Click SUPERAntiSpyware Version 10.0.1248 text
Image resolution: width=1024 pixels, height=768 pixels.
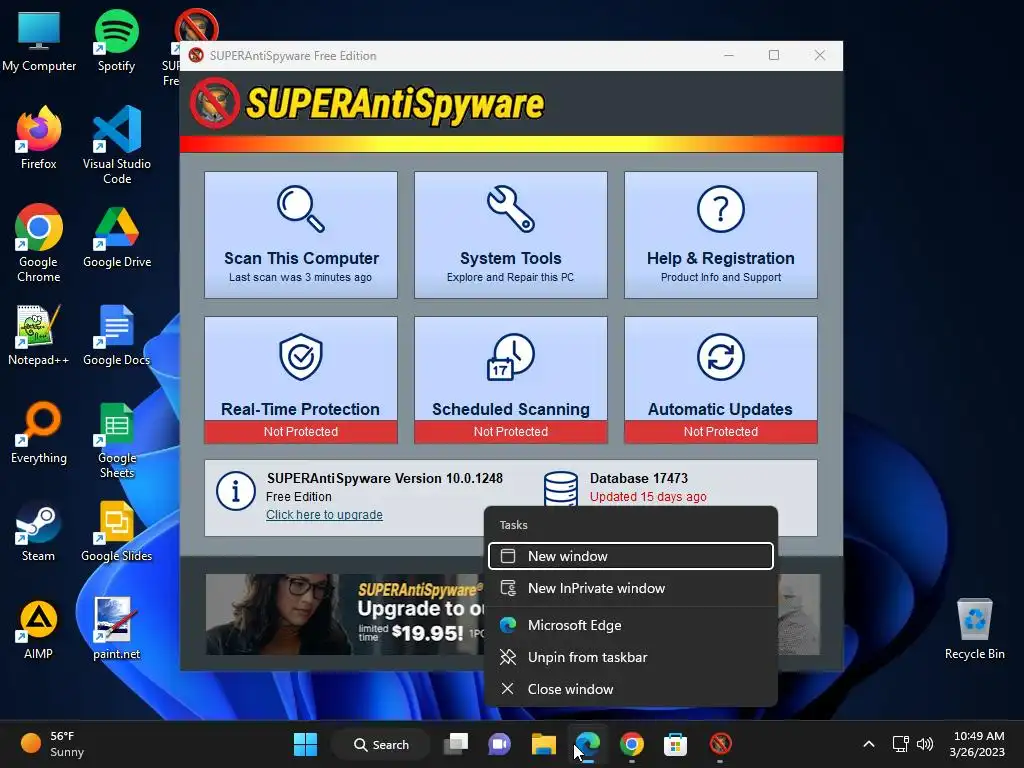(385, 478)
